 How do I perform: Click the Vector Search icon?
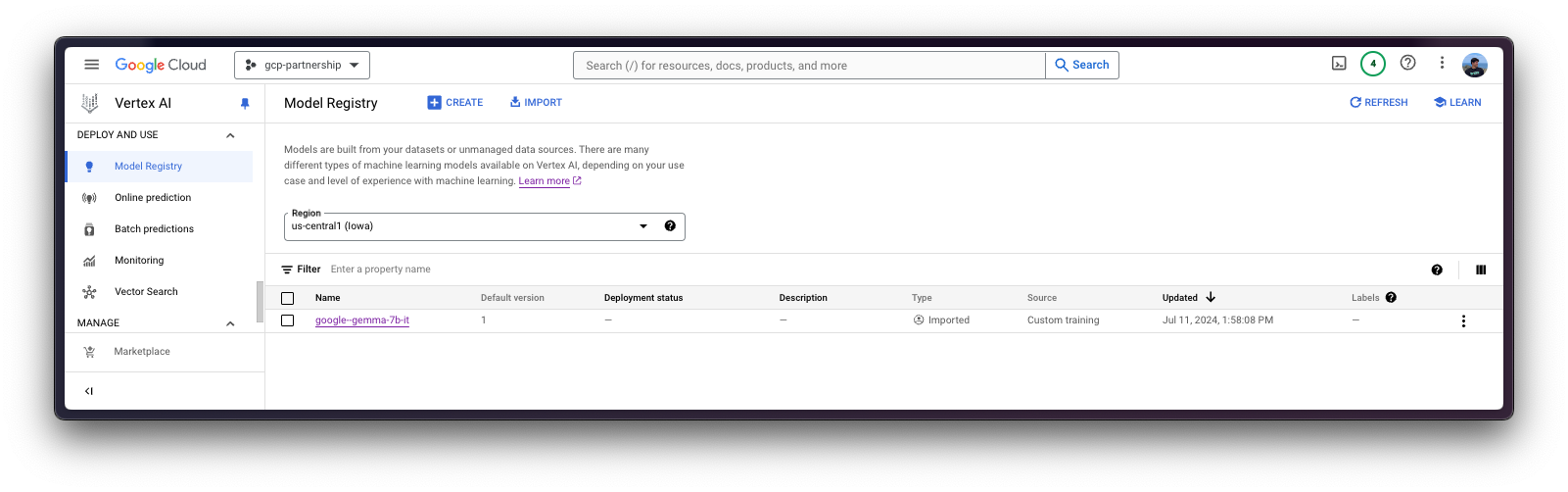click(x=89, y=292)
